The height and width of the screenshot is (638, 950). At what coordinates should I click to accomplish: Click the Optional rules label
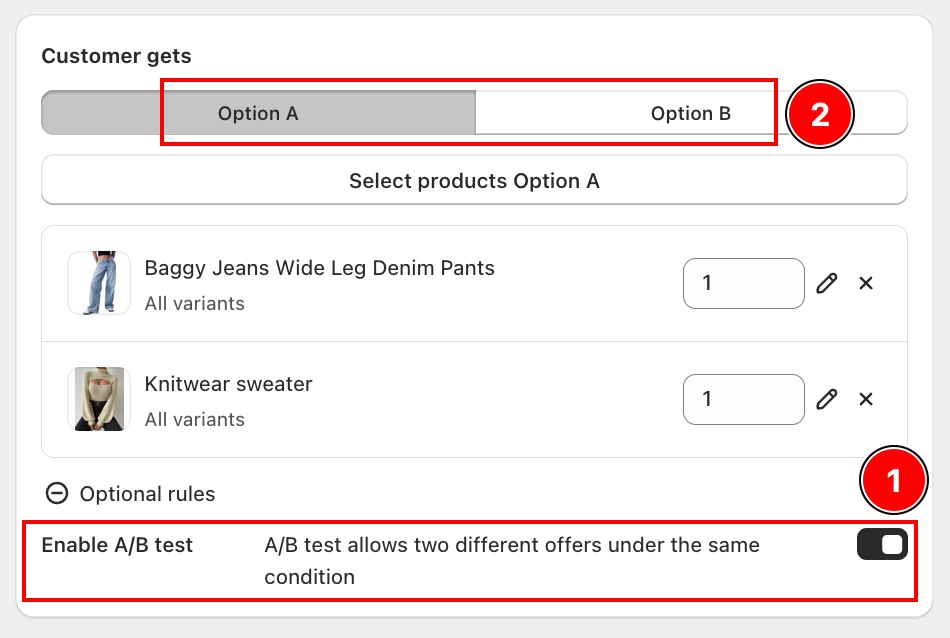tap(147, 494)
